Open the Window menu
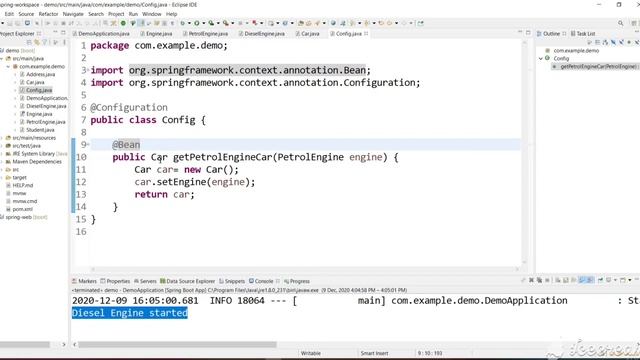640x360 pixels. point(151,14)
